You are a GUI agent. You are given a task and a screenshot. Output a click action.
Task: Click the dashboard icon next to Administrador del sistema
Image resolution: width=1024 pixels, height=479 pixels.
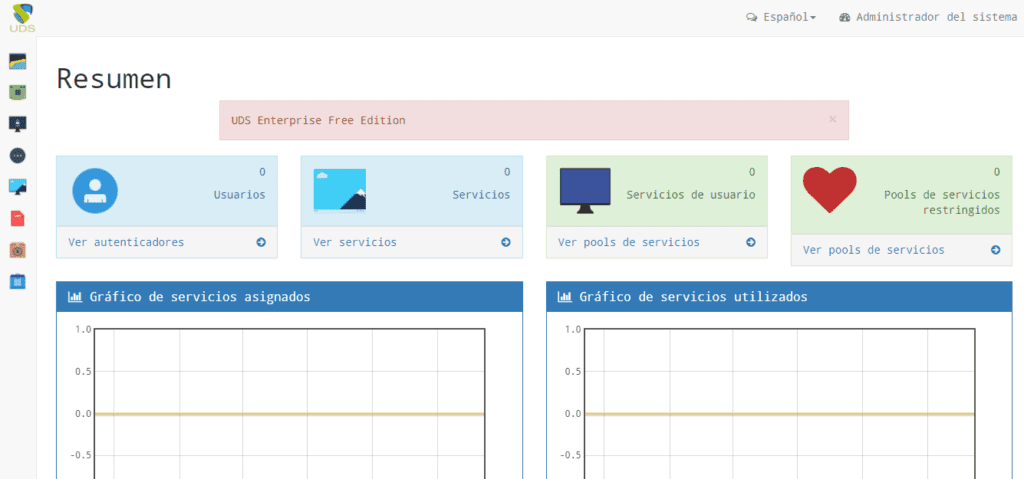point(844,18)
